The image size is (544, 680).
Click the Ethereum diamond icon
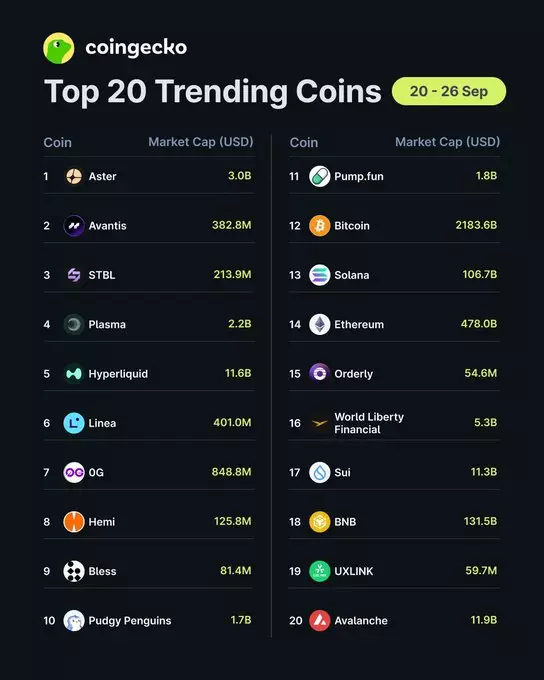point(320,324)
